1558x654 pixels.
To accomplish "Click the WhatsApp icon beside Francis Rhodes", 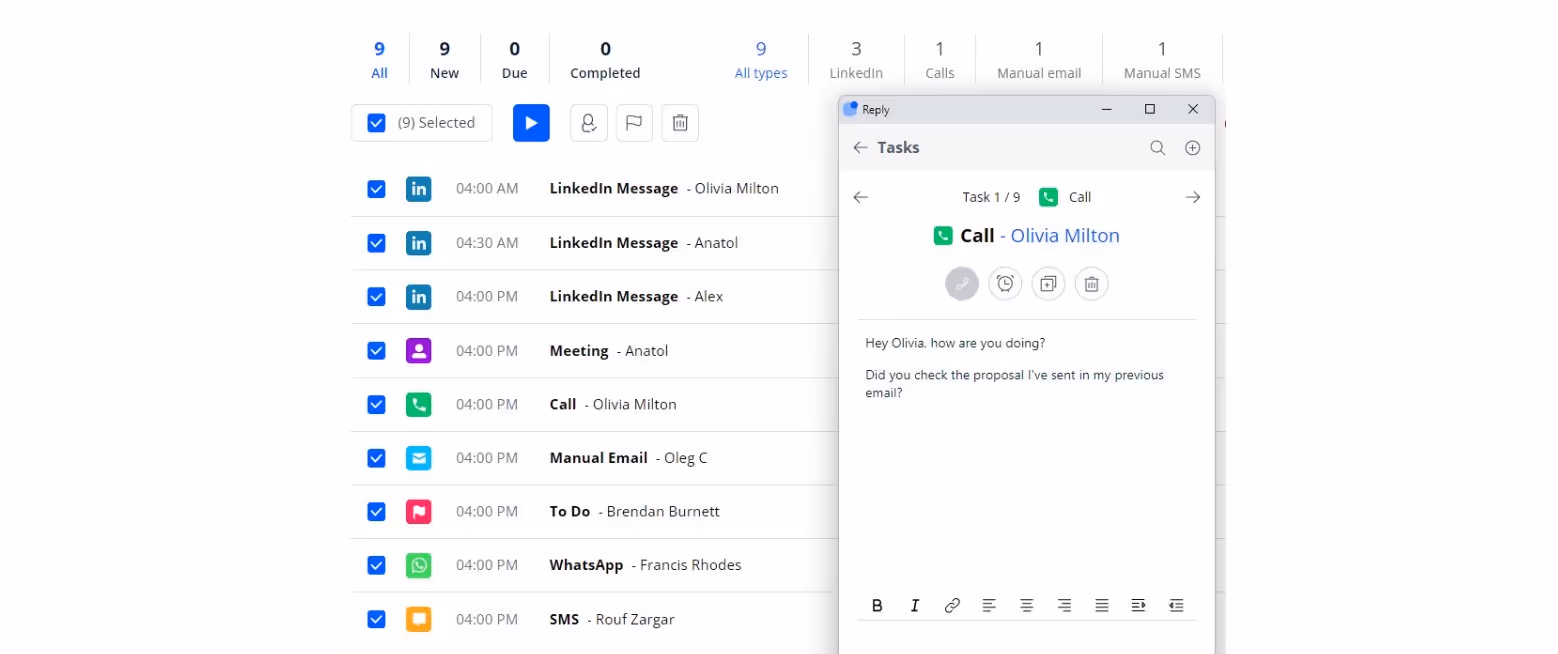I will (x=418, y=565).
